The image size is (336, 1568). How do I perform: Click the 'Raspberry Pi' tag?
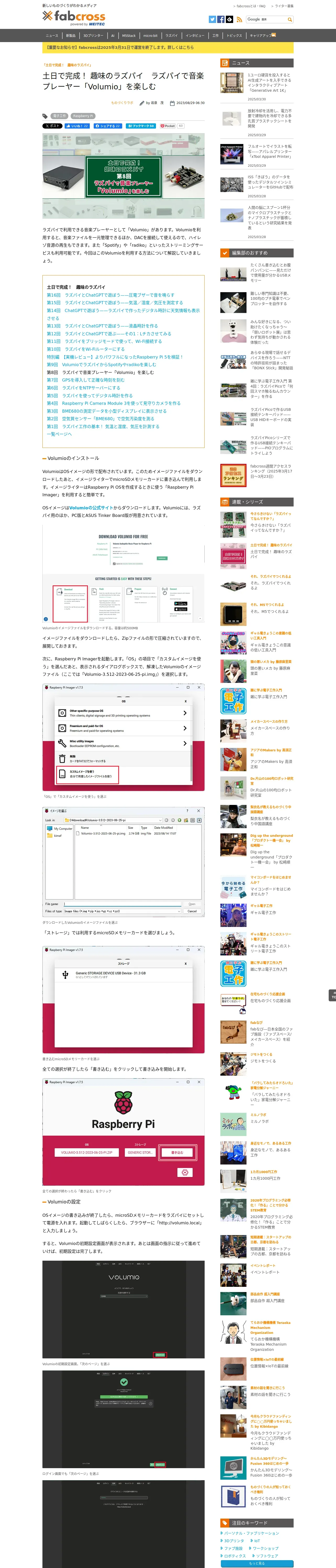coord(83,116)
